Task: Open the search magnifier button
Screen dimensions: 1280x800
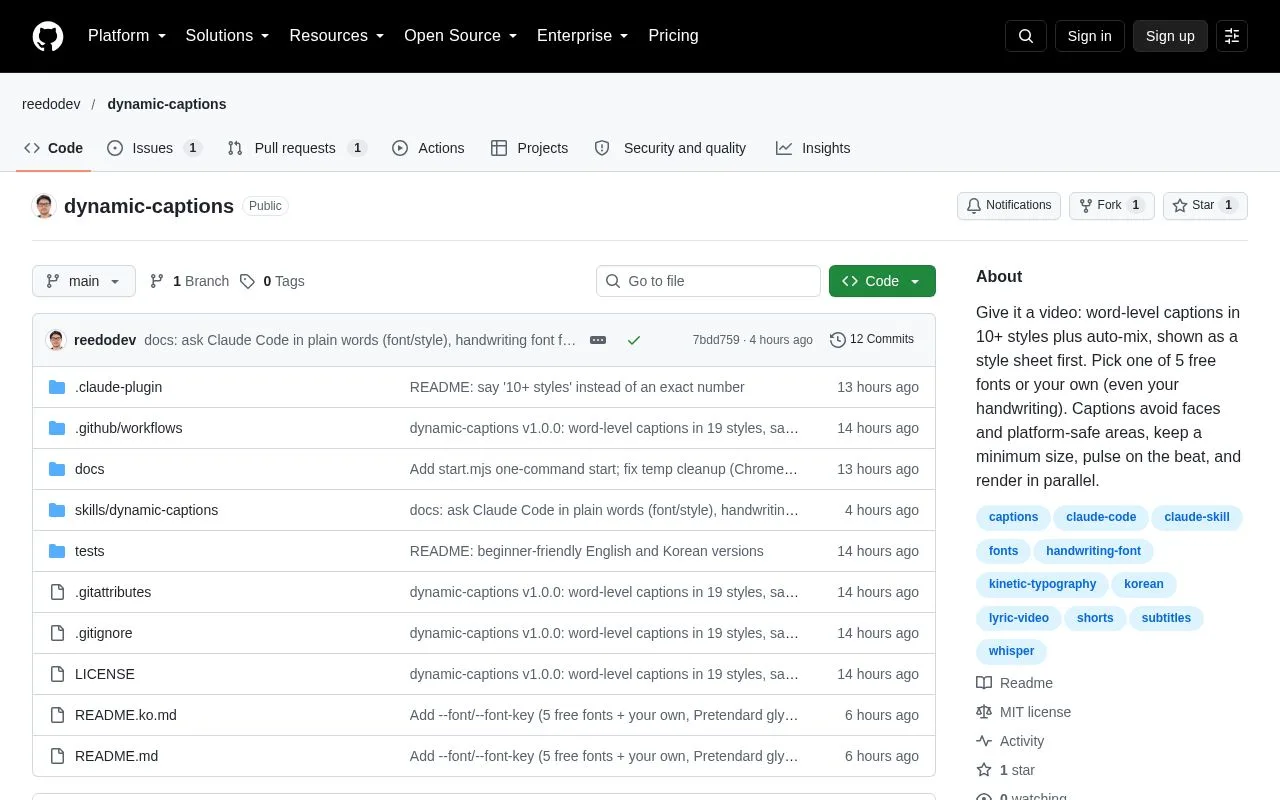Action: pyautogui.click(x=1026, y=36)
